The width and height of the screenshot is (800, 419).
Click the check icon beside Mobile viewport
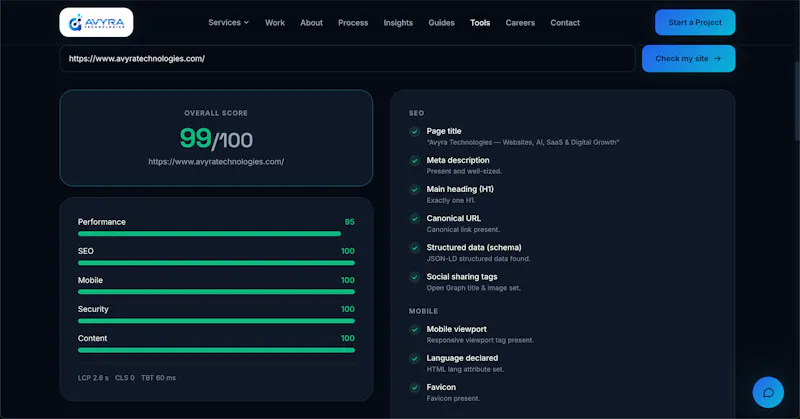[x=415, y=330]
